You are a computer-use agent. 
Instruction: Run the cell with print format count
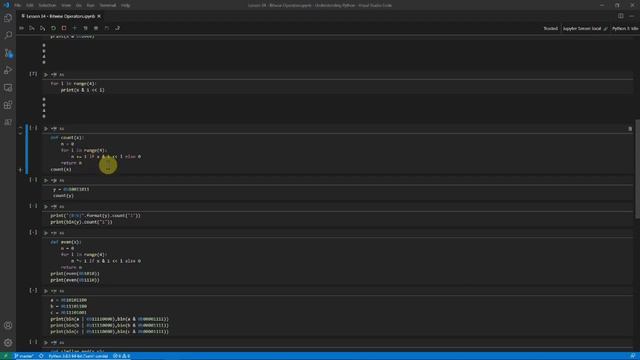pos(46,207)
